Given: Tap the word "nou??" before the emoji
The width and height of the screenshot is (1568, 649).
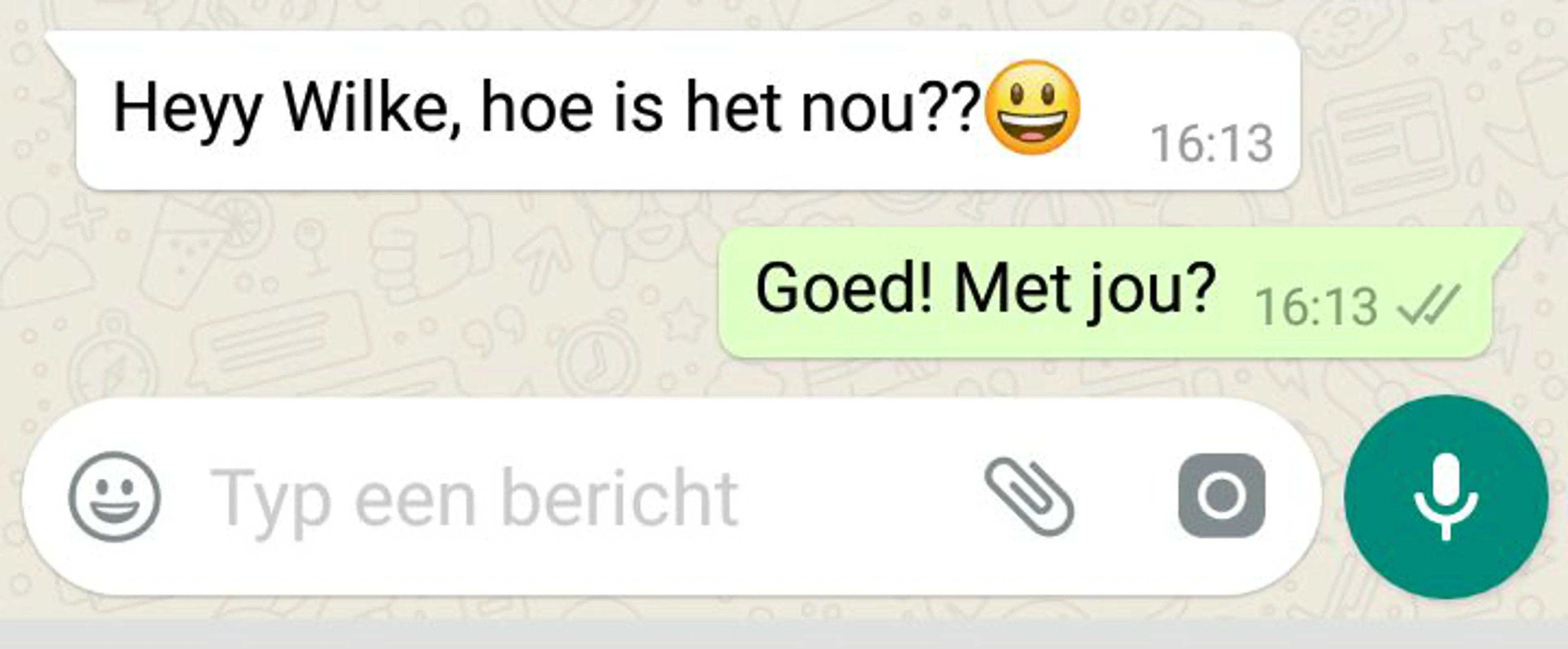Looking at the screenshot, I should tap(891, 109).
